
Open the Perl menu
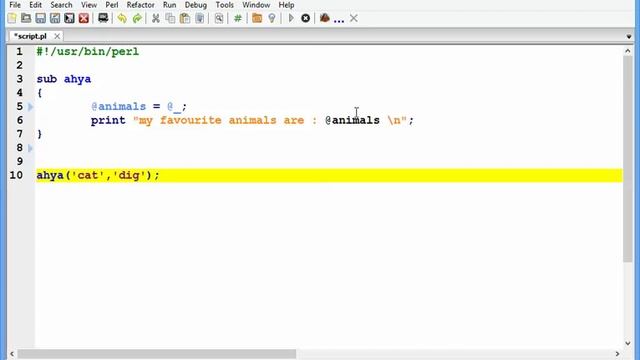pyautogui.click(x=112, y=5)
